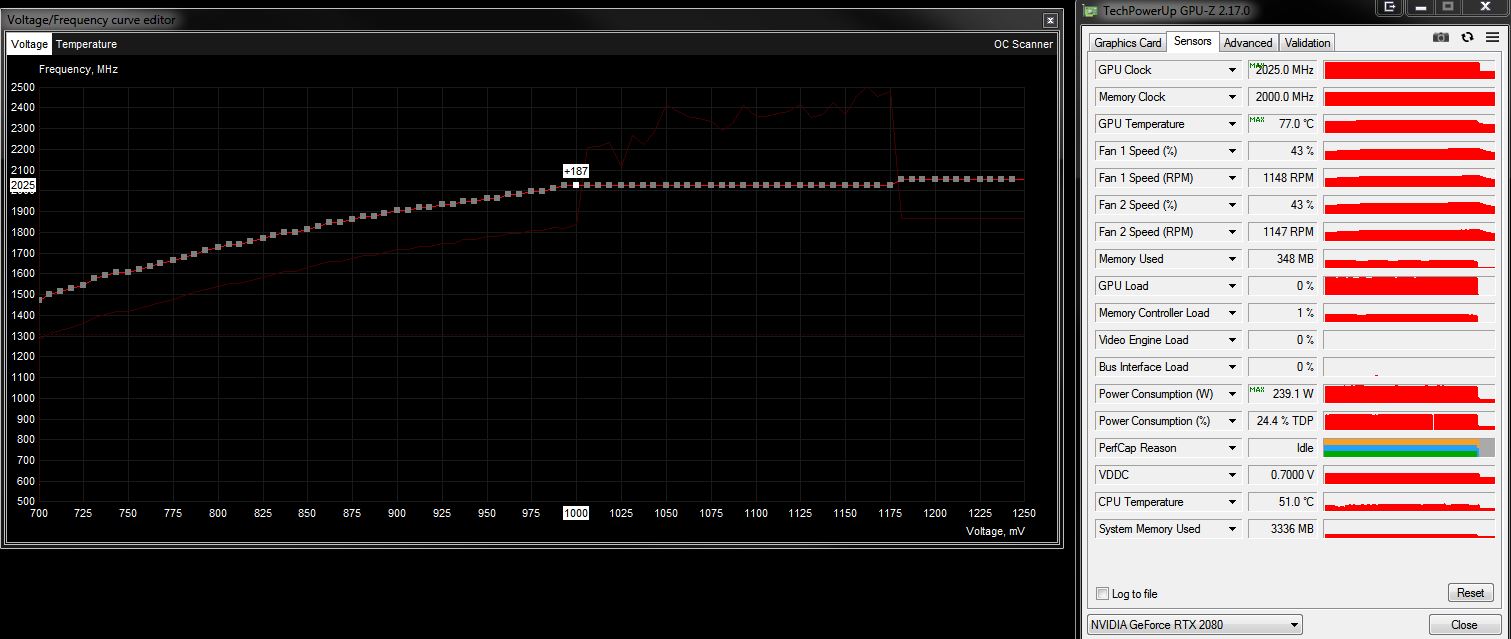Expand the GPU Temperature sensor dropdown
Viewport: 1511px width, 639px height.
tap(1233, 124)
